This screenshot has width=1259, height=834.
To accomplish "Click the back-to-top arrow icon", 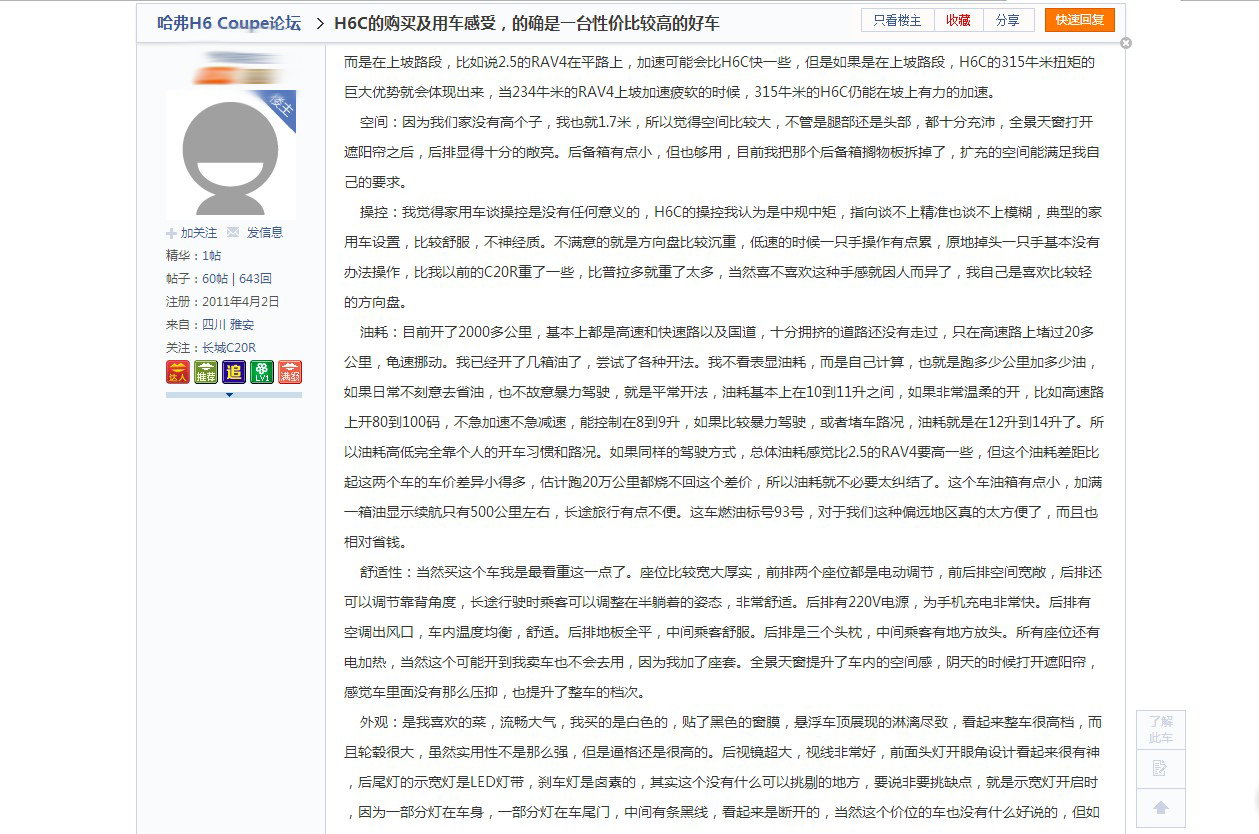I will (x=1161, y=807).
